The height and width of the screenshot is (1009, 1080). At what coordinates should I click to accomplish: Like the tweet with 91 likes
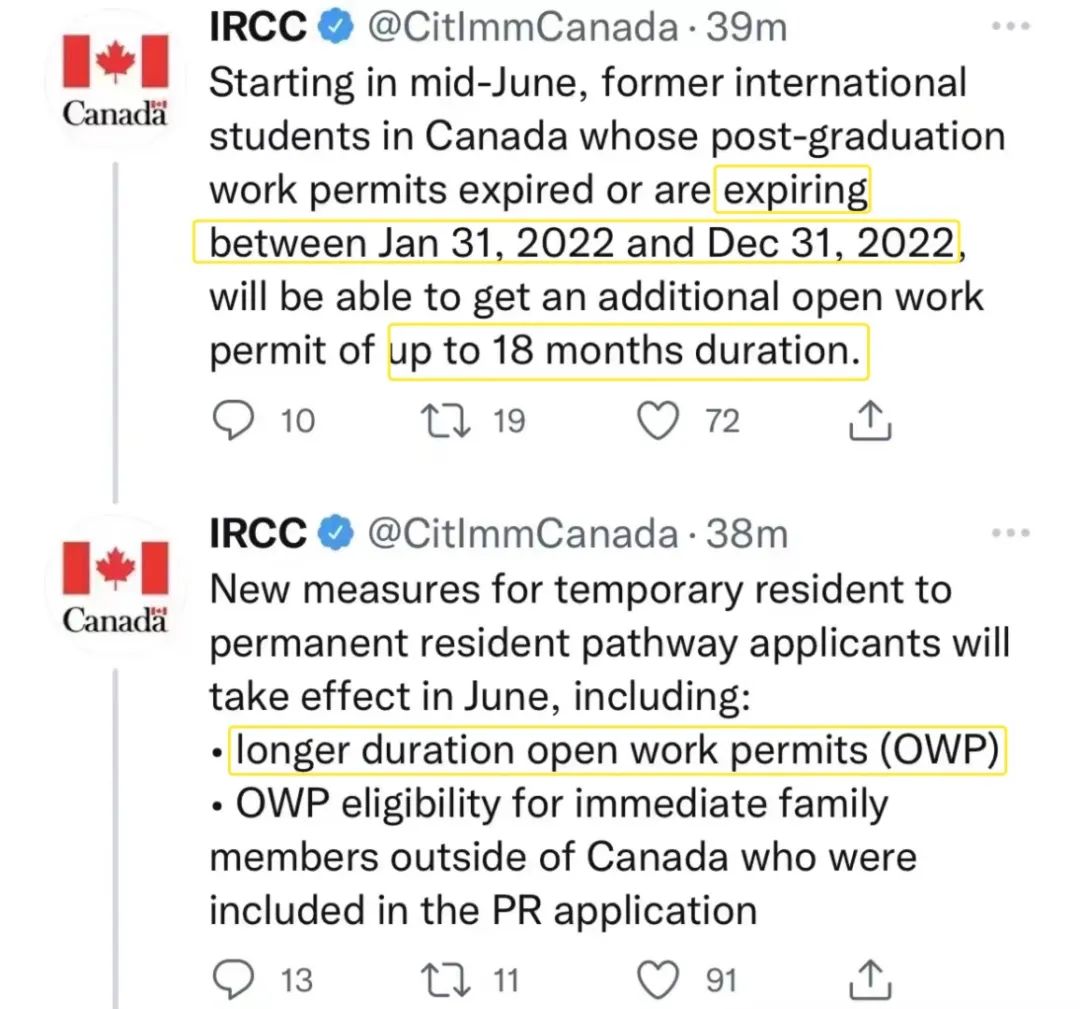point(657,978)
